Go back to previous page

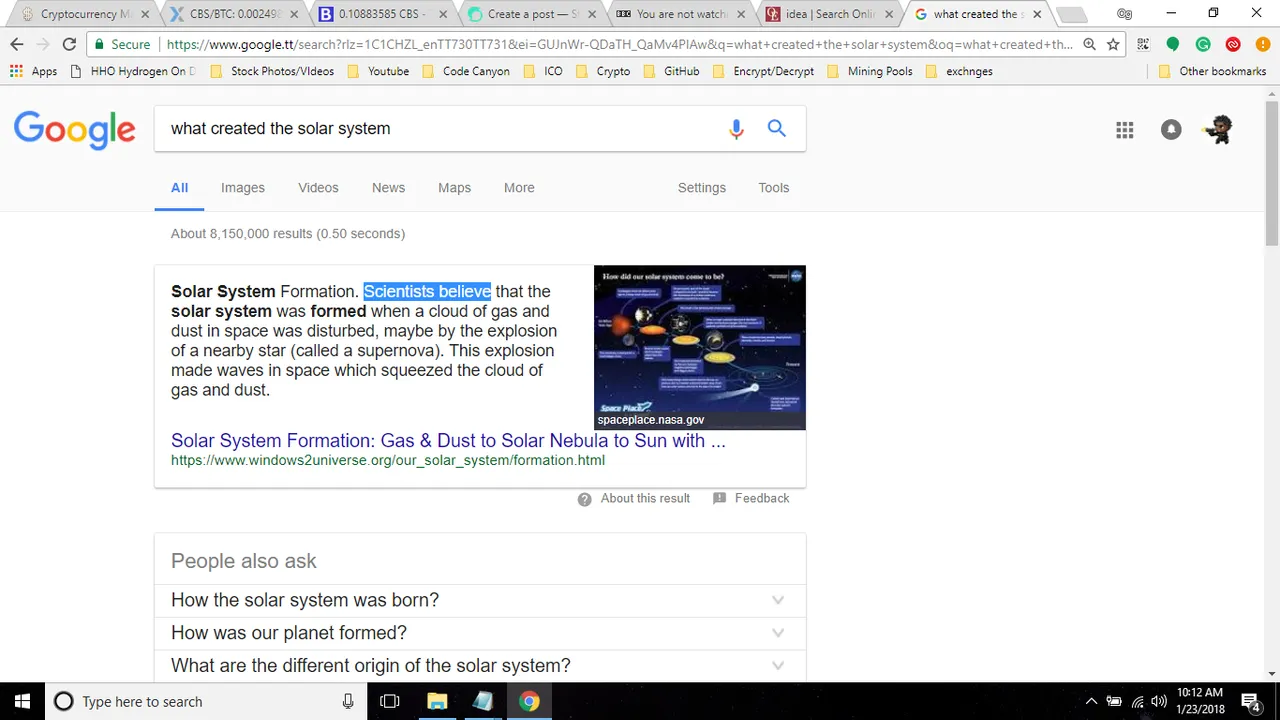(x=17, y=44)
